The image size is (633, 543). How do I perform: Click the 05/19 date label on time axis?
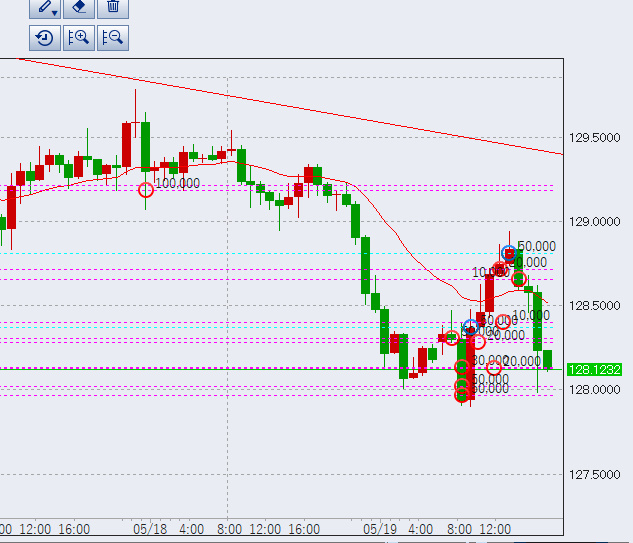point(381,528)
